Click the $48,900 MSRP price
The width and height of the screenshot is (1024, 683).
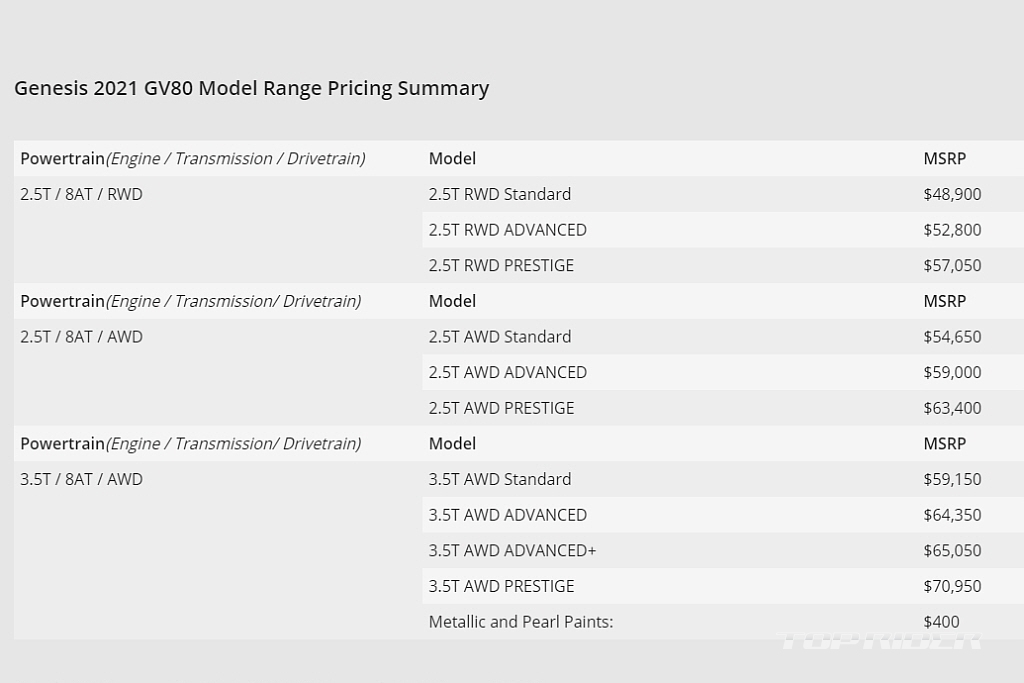[952, 195]
